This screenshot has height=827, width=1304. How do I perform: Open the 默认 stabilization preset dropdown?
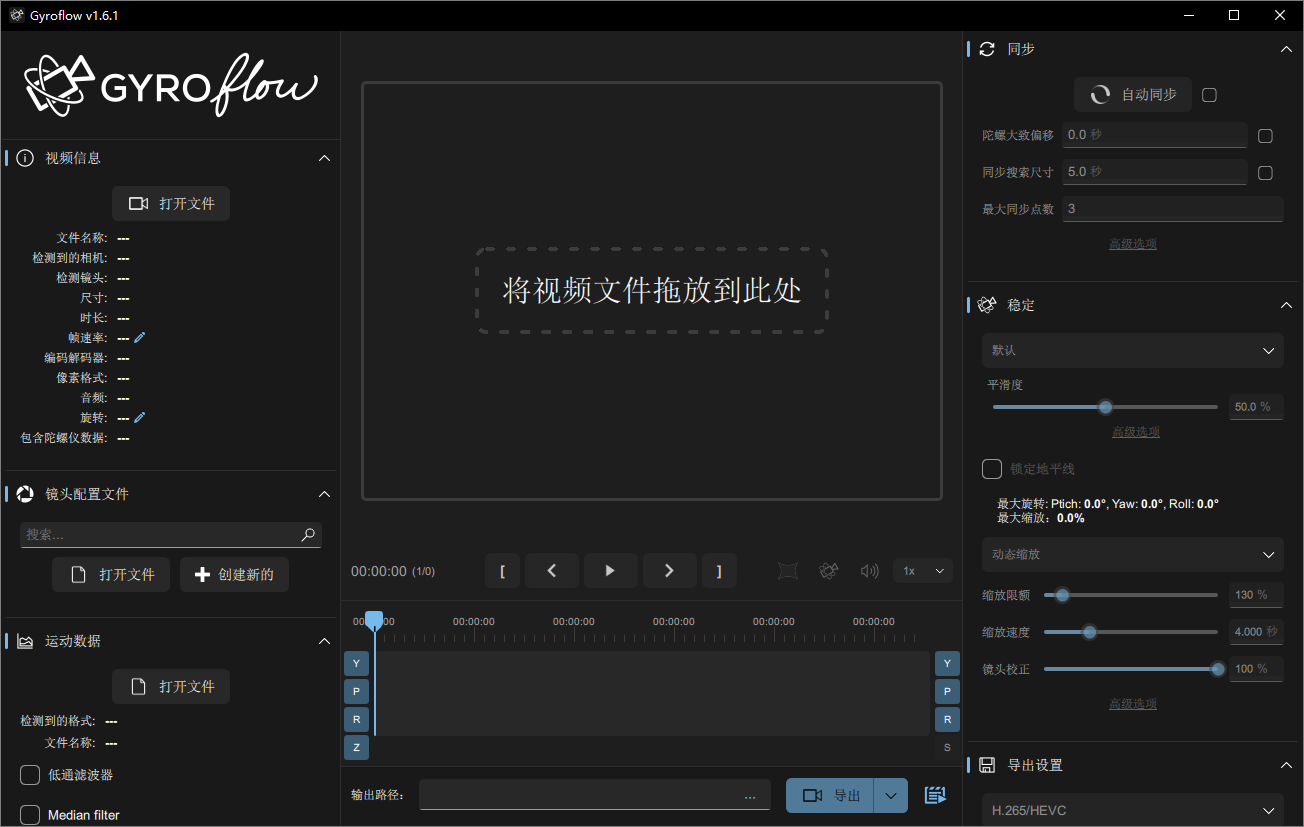tap(1132, 350)
